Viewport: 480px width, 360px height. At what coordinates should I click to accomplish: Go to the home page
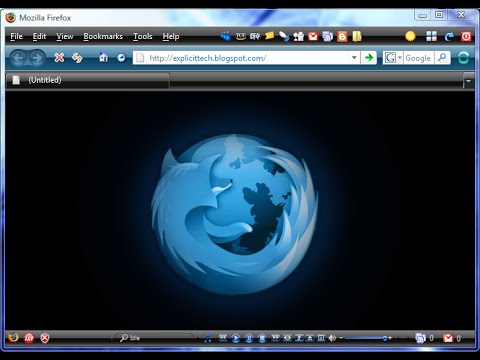[103, 57]
